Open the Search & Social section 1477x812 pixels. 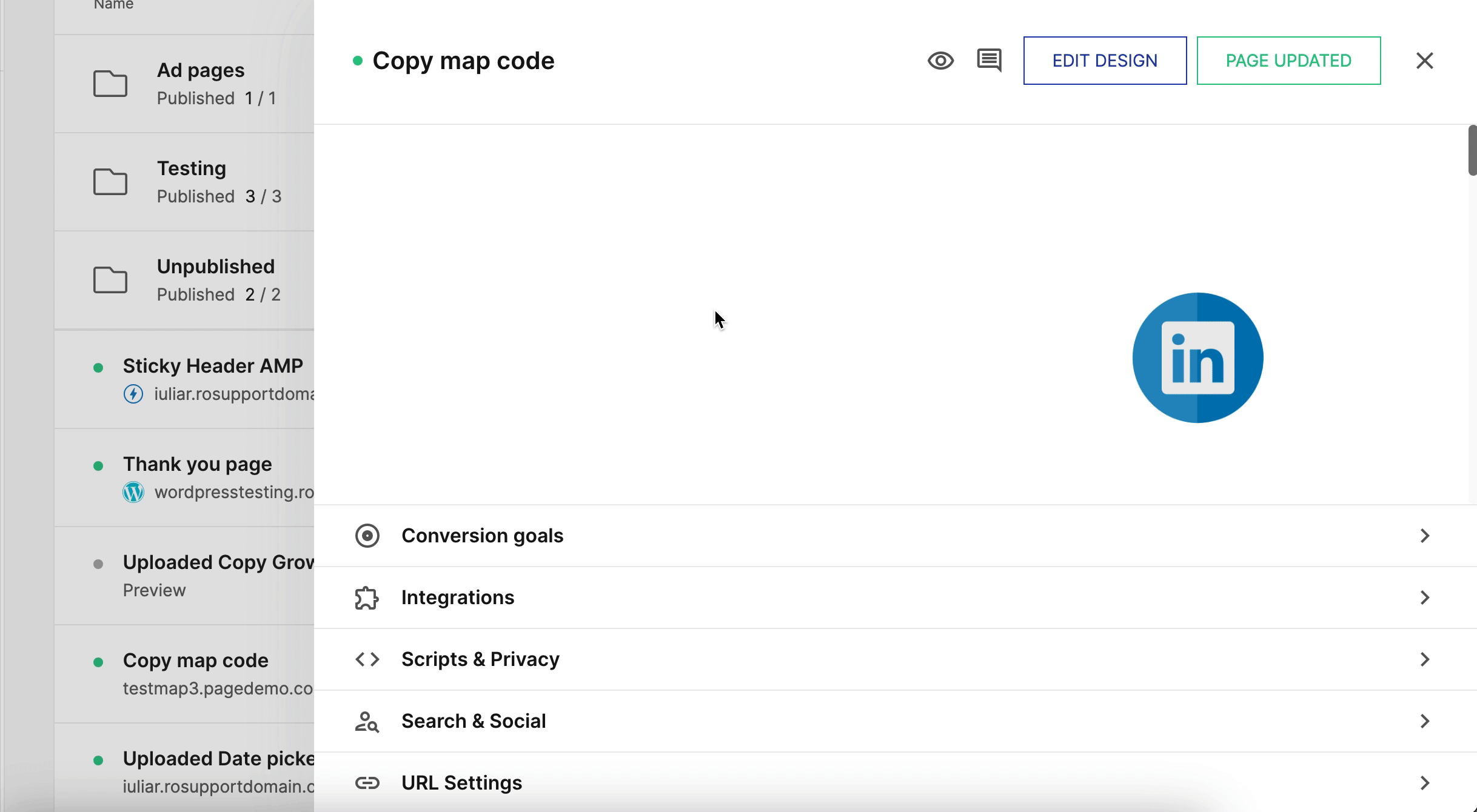click(x=896, y=721)
